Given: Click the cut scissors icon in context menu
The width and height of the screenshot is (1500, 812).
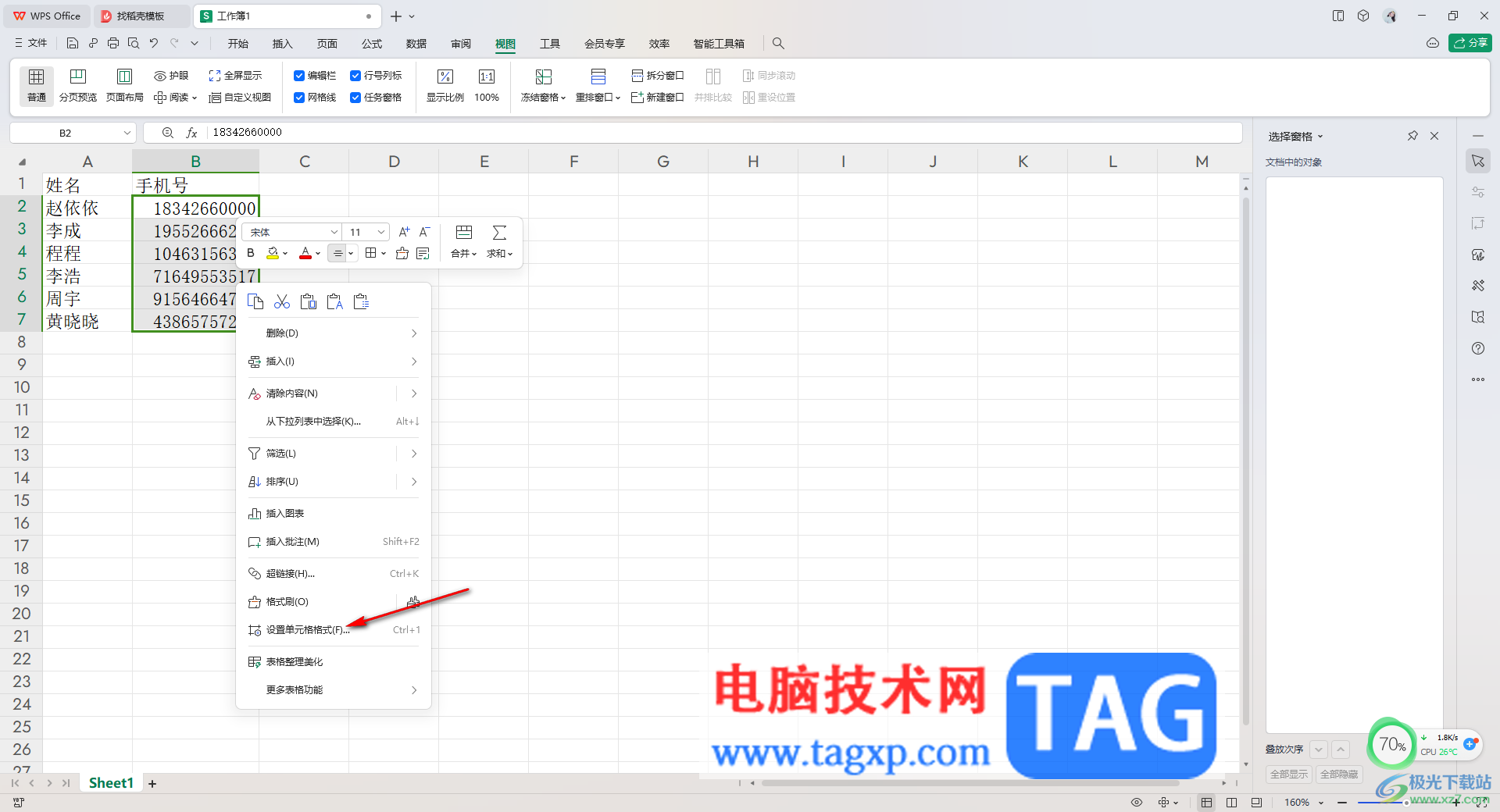Looking at the screenshot, I should coord(282,302).
